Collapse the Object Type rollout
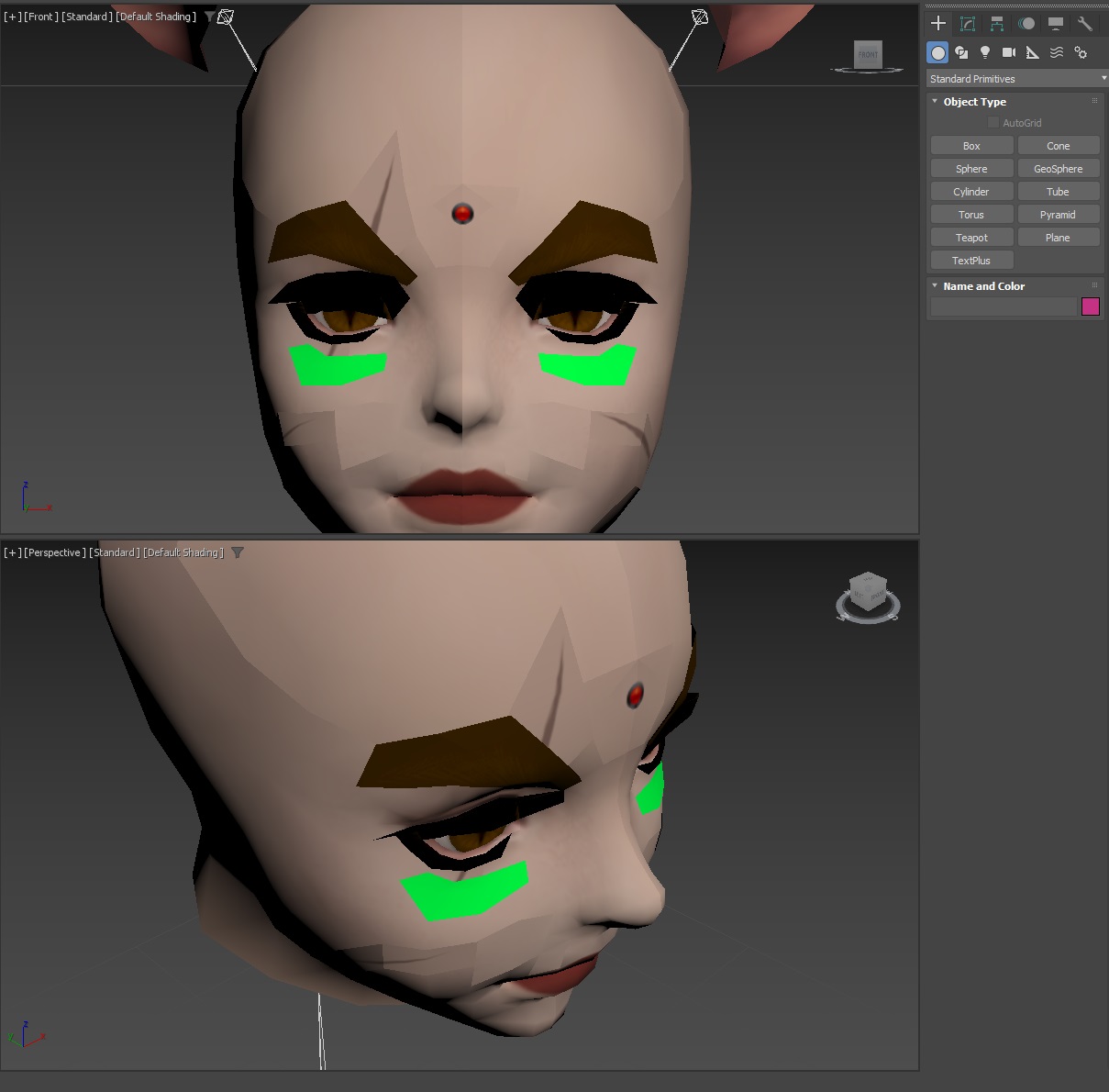This screenshot has height=1092, width=1109. [x=935, y=101]
